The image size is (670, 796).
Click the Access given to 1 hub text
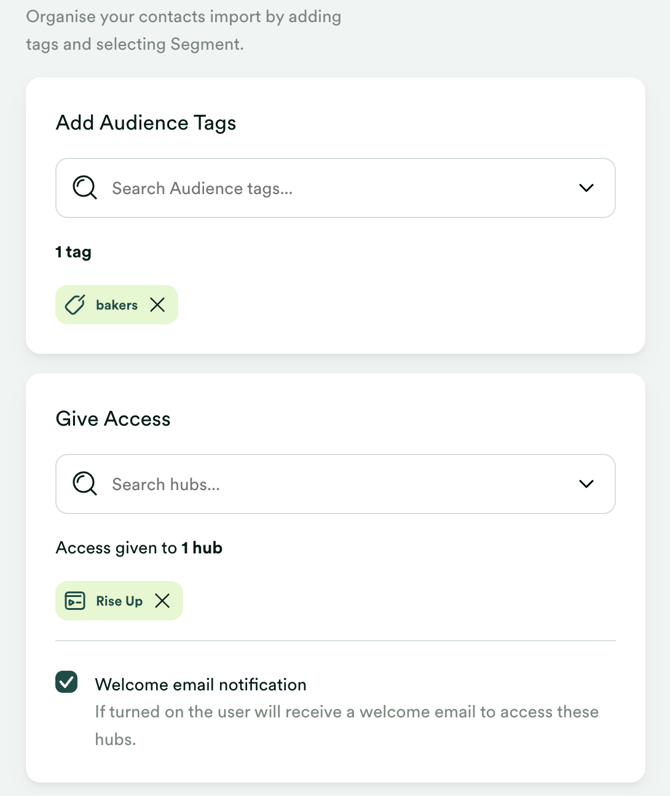tap(139, 548)
